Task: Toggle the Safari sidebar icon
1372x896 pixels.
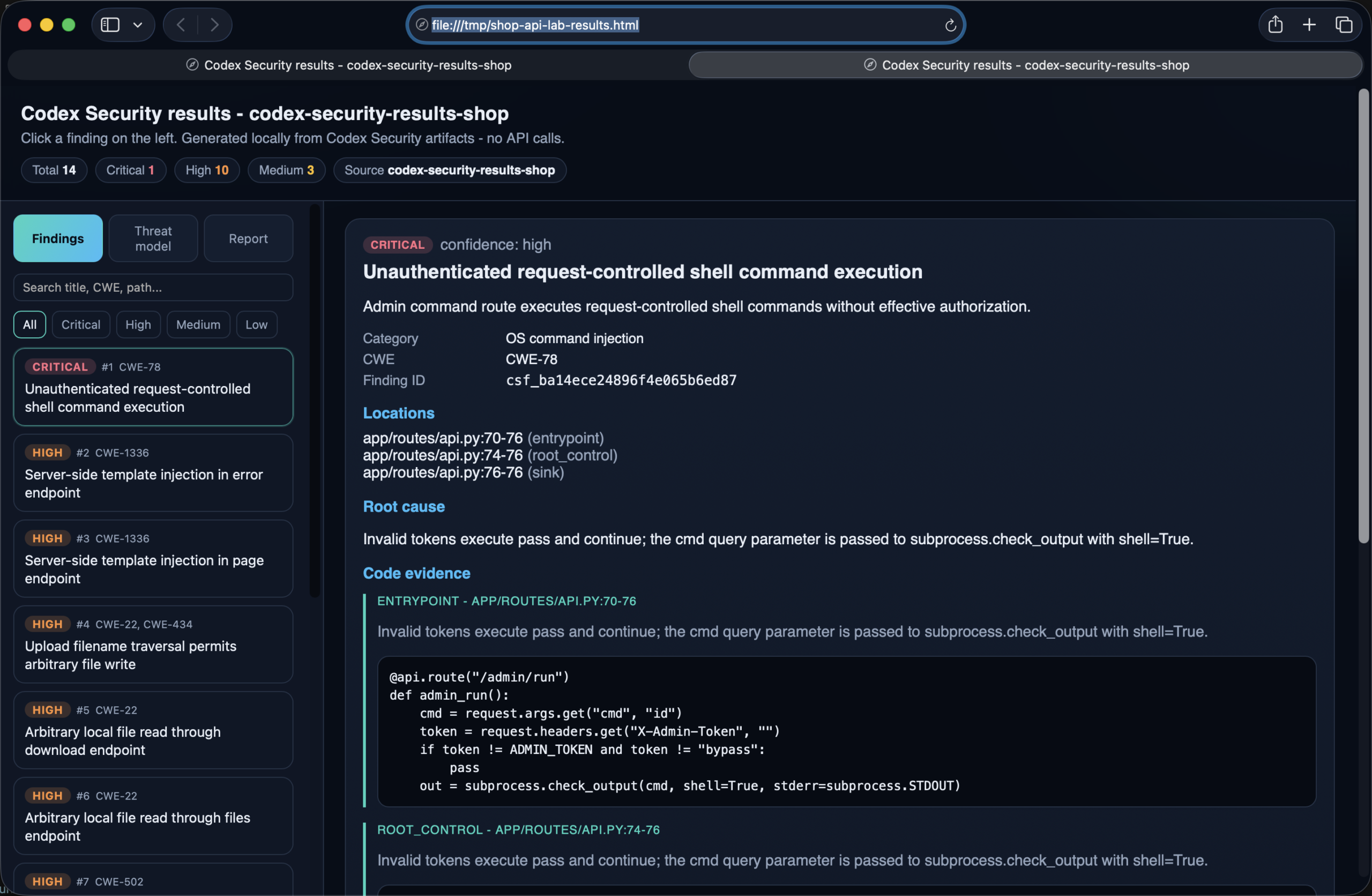Action: coord(110,25)
